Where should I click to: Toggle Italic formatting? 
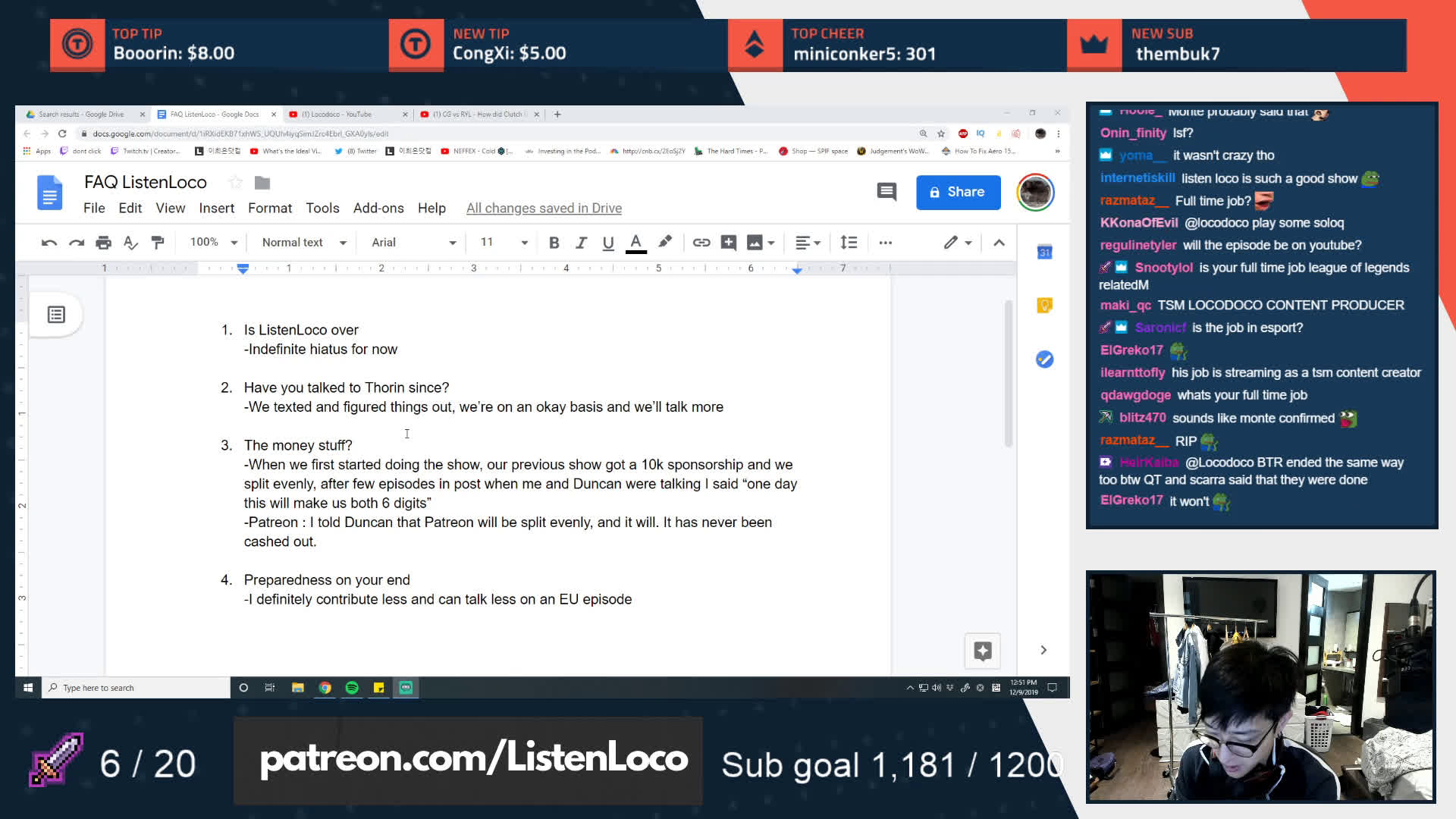[581, 243]
